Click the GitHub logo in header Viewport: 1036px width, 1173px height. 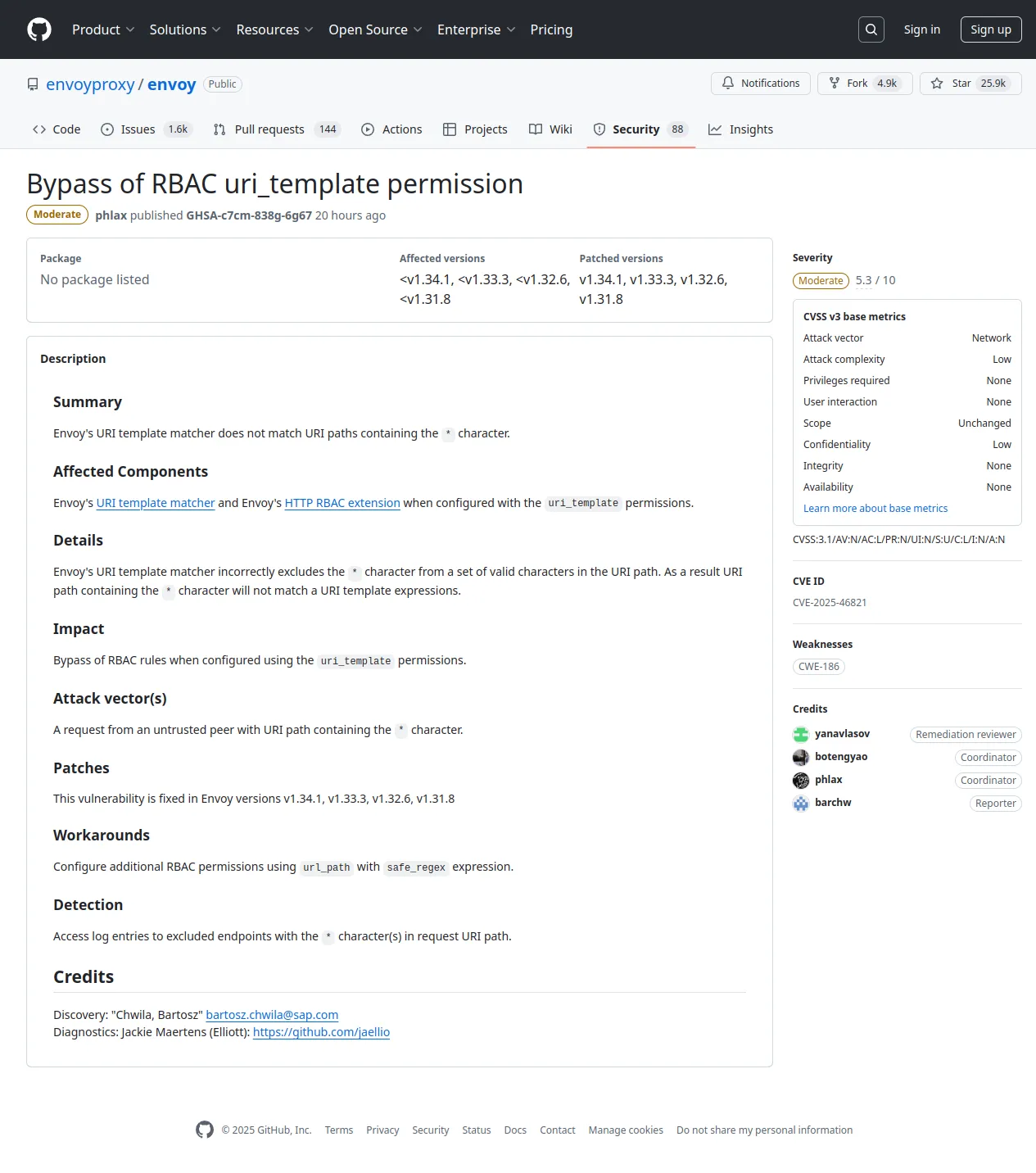39,29
